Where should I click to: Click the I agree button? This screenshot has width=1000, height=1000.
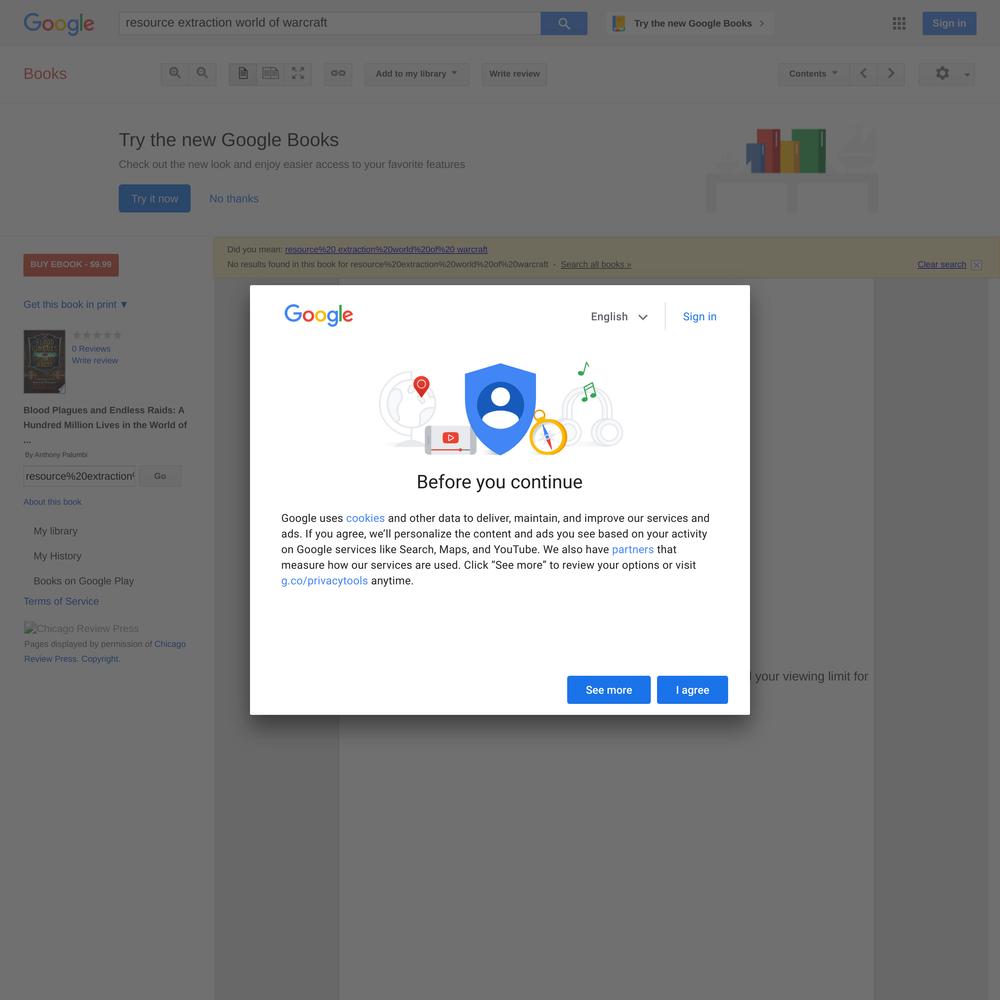tap(692, 689)
